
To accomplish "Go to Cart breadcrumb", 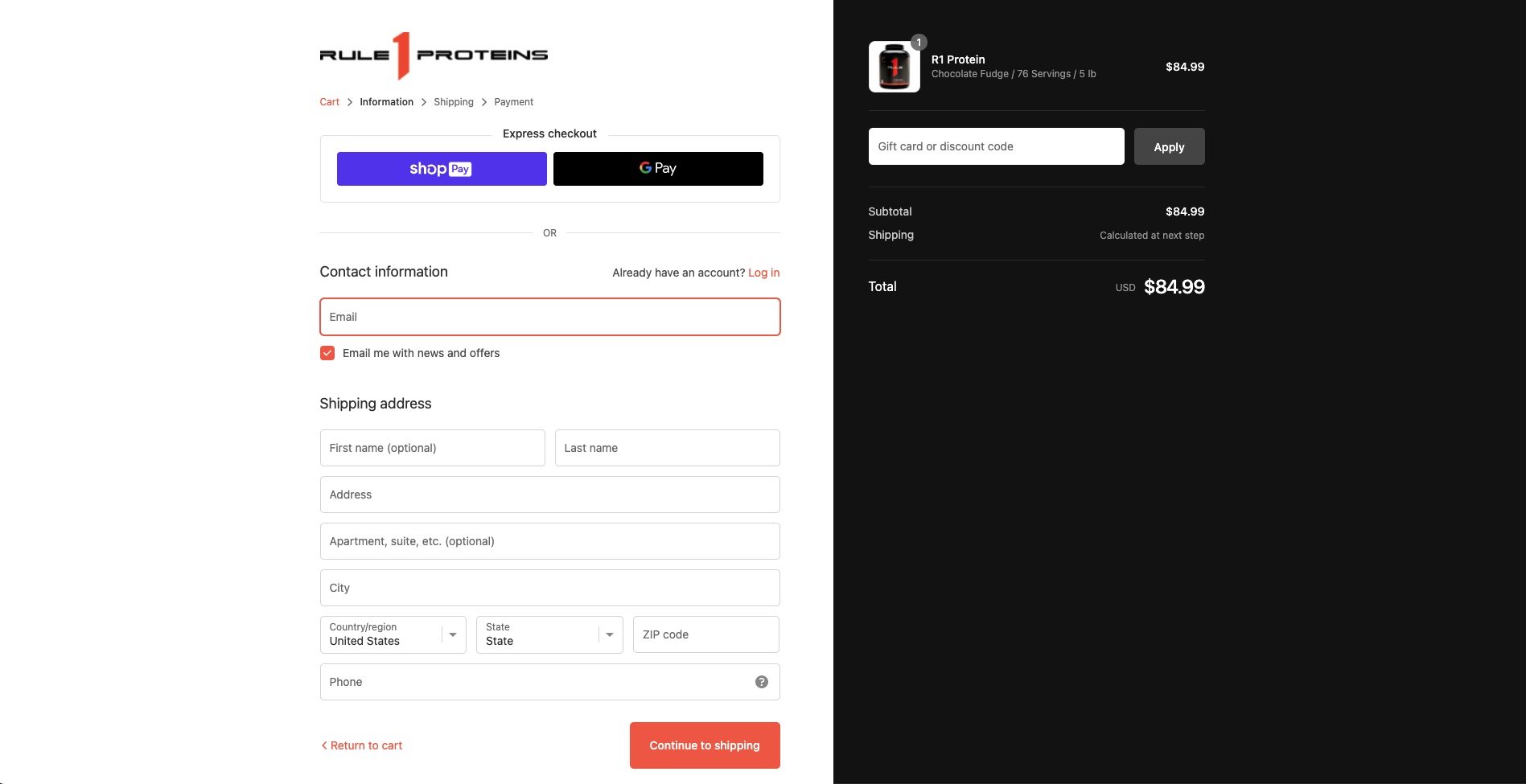I will 330,102.
